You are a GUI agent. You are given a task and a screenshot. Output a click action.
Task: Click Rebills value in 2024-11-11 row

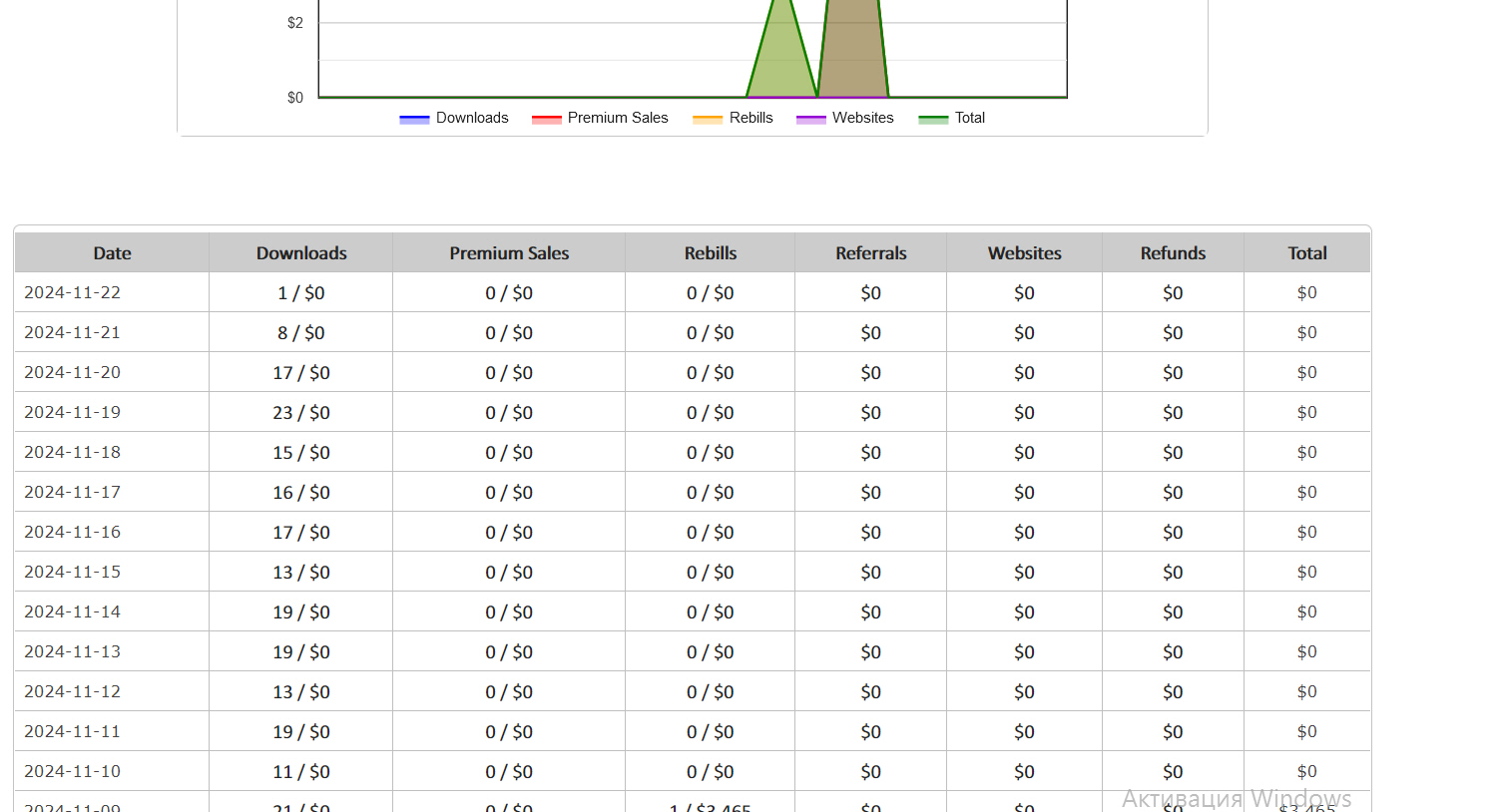click(711, 732)
